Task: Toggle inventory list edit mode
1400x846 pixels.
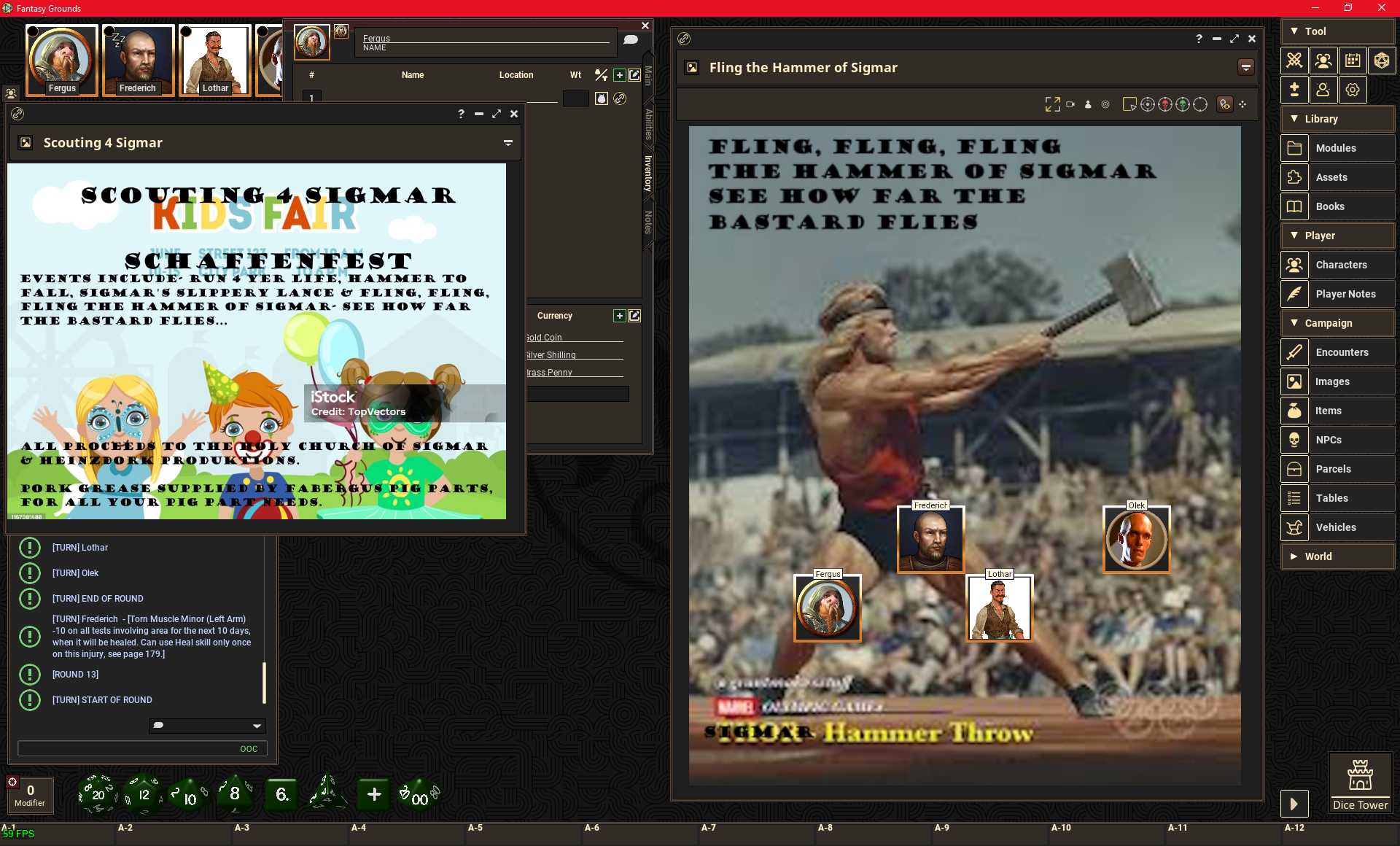Action: click(634, 75)
